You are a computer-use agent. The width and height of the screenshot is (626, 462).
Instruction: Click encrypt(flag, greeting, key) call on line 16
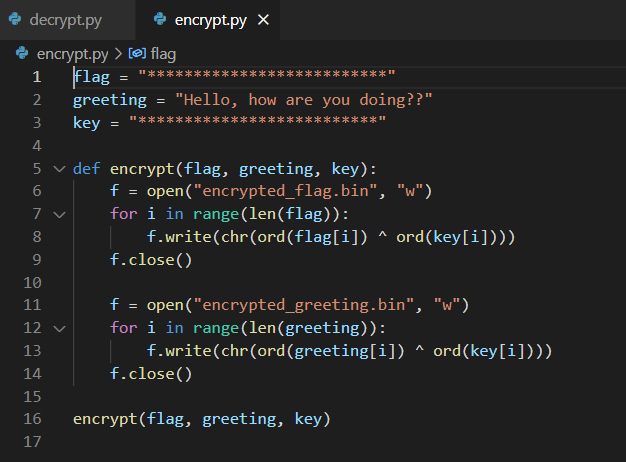click(x=202, y=419)
